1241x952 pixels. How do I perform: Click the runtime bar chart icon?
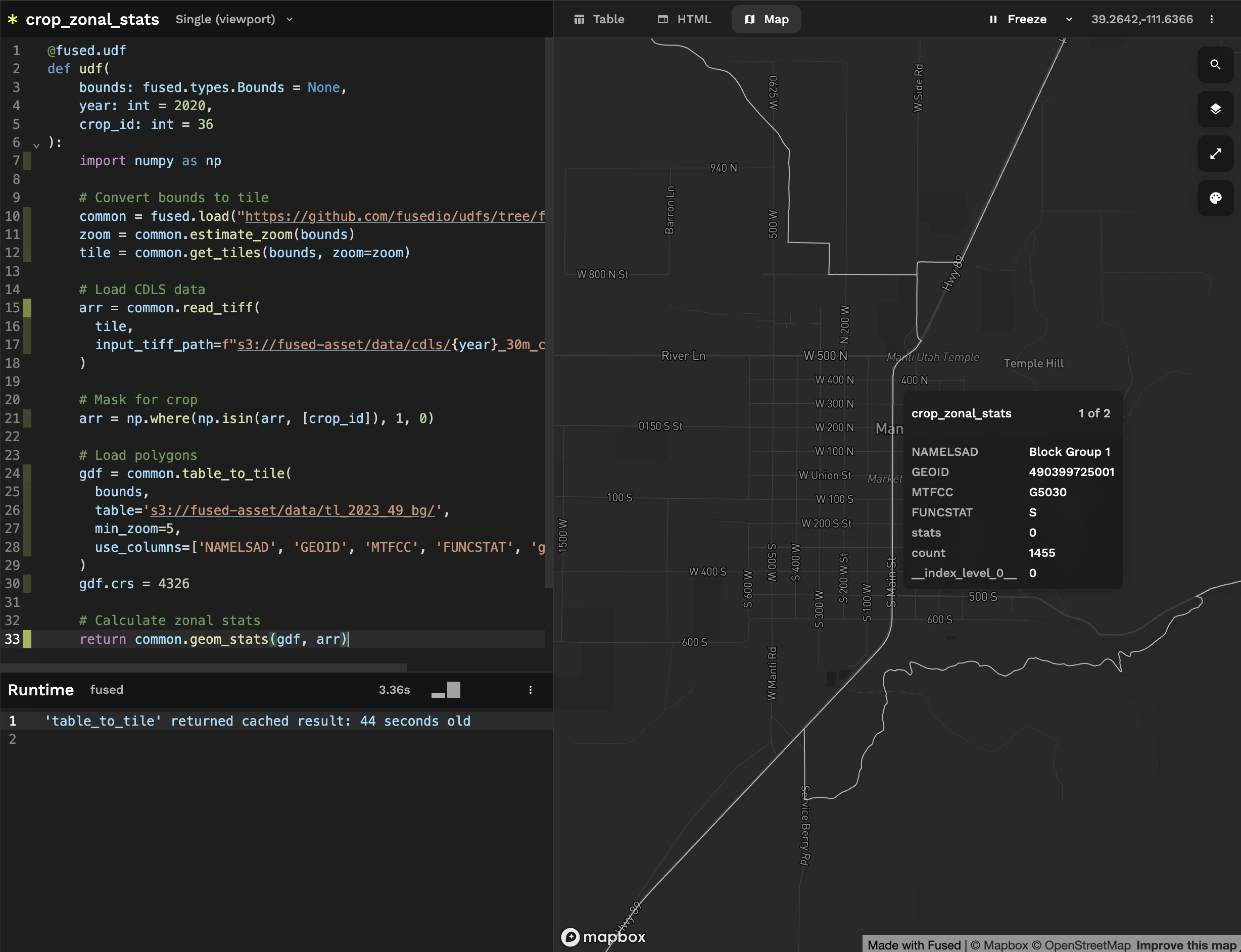[446, 690]
